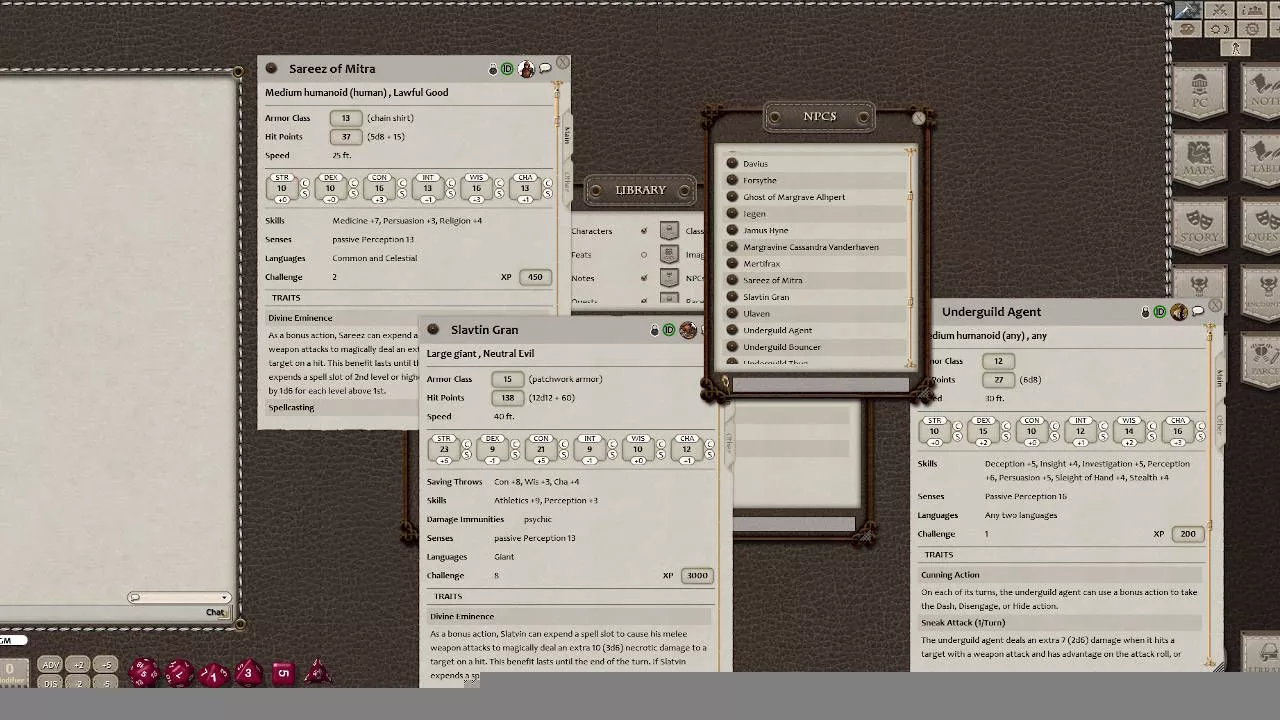Image resolution: width=1280 pixels, height=720 pixels.
Task: Click the crossed swords toolbar icon
Action: tap(1218, 10)
